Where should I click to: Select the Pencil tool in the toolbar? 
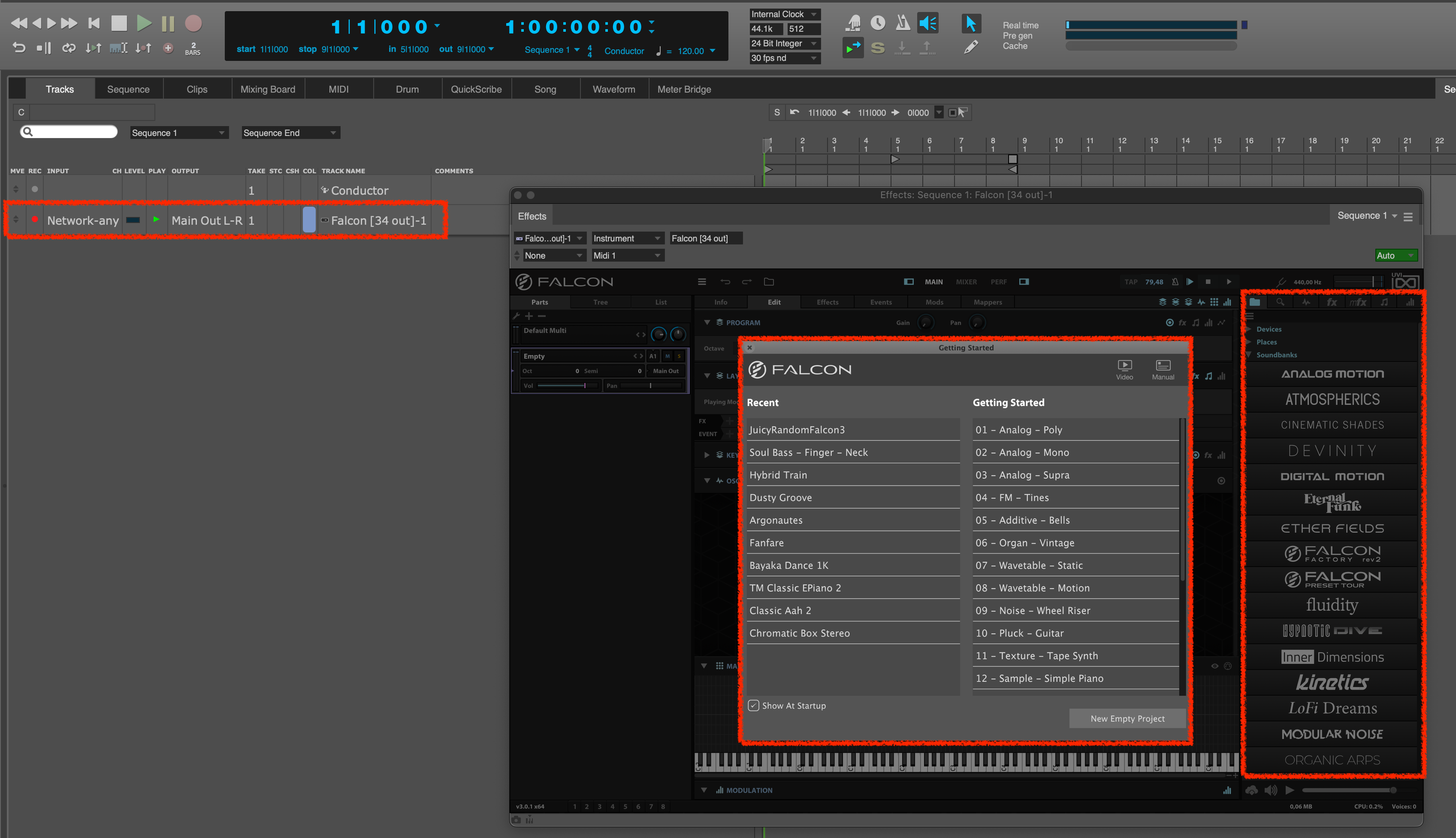tap(971, 47)
